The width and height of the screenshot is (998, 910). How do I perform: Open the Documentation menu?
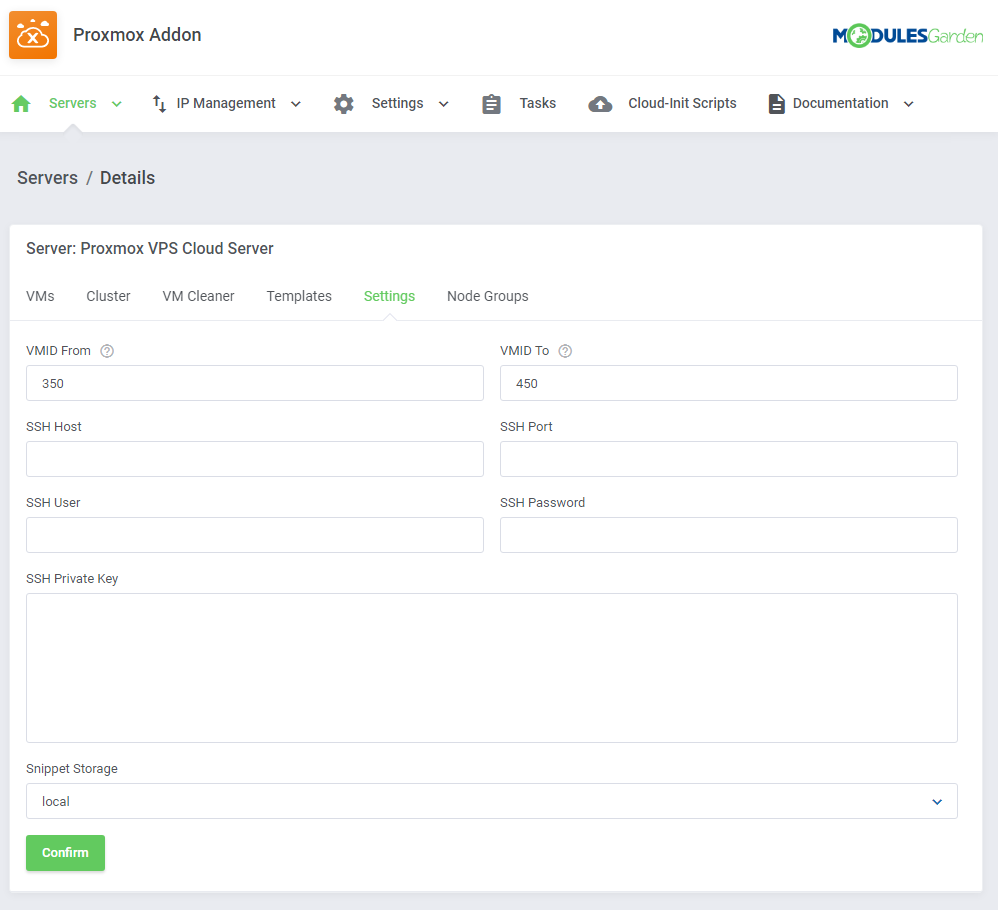point(840,103)
